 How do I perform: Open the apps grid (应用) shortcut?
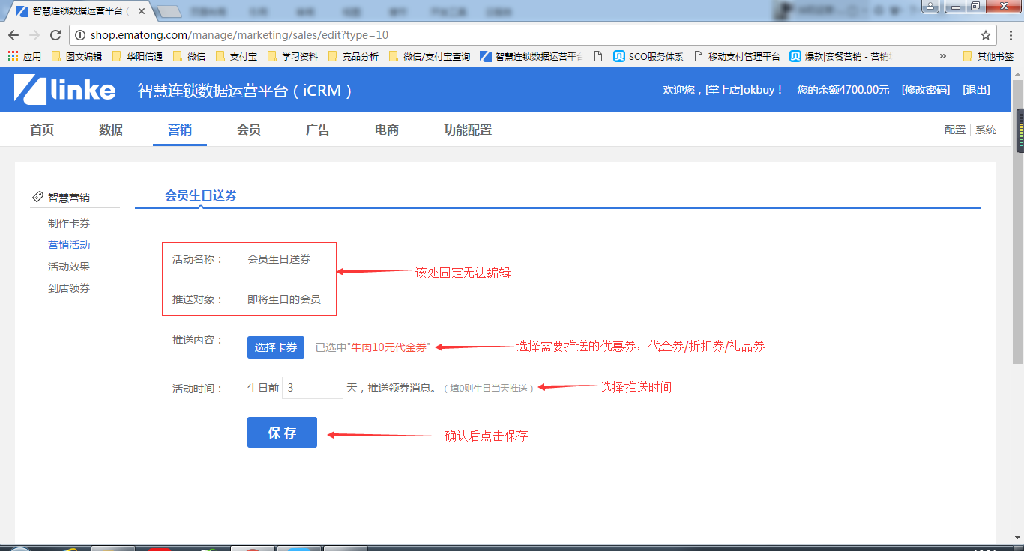(x=24, y=57)
